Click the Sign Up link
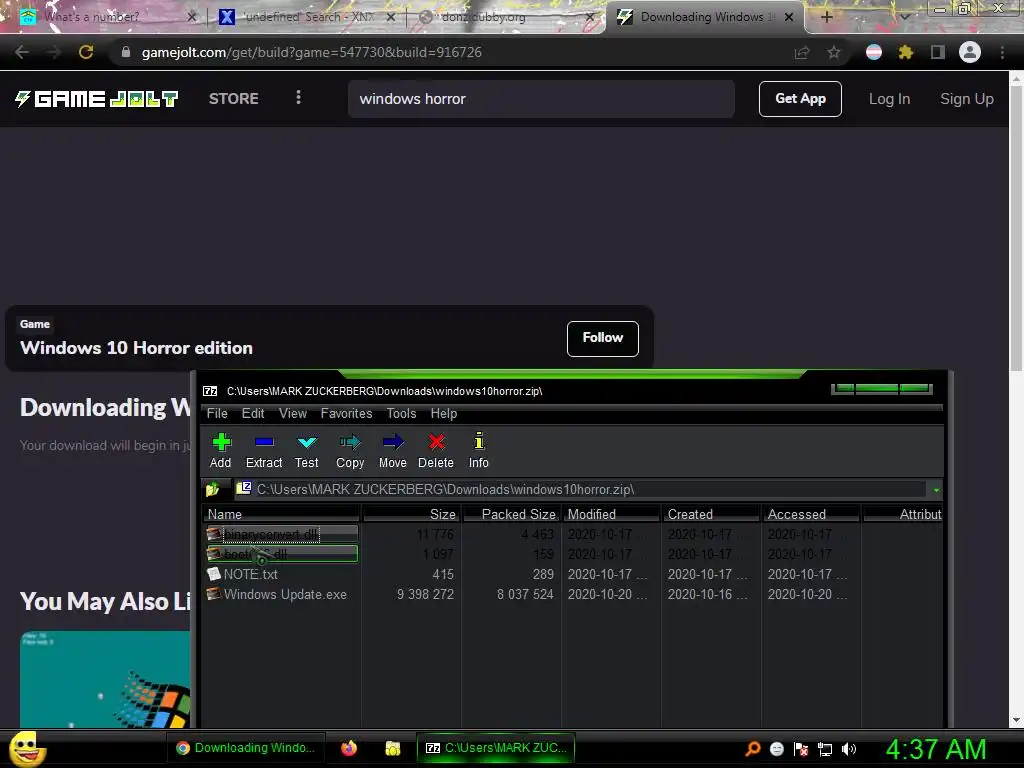Screen dimensions: 1024x768 (967, 99)
